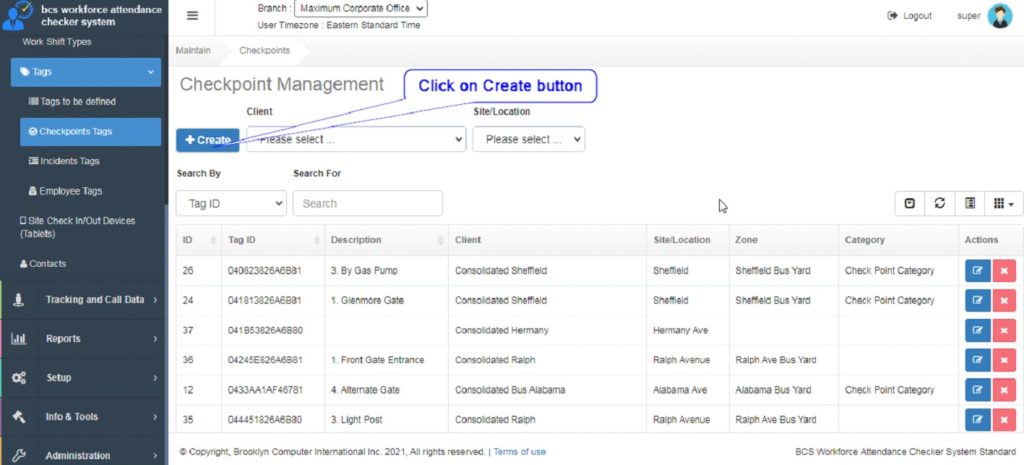
Task: Open the columns grid dropdown
Action: (1003, 203)
